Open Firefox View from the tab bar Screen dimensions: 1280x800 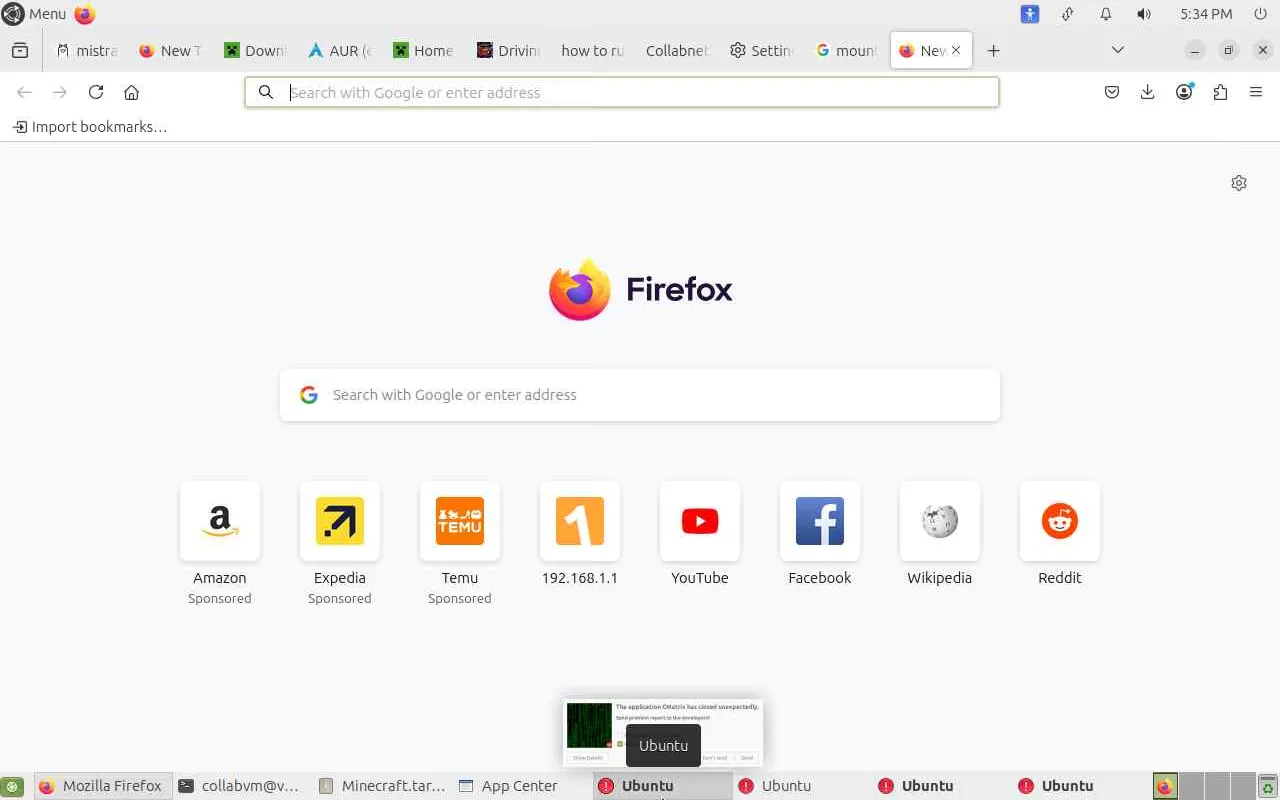(x=20, y=50)
